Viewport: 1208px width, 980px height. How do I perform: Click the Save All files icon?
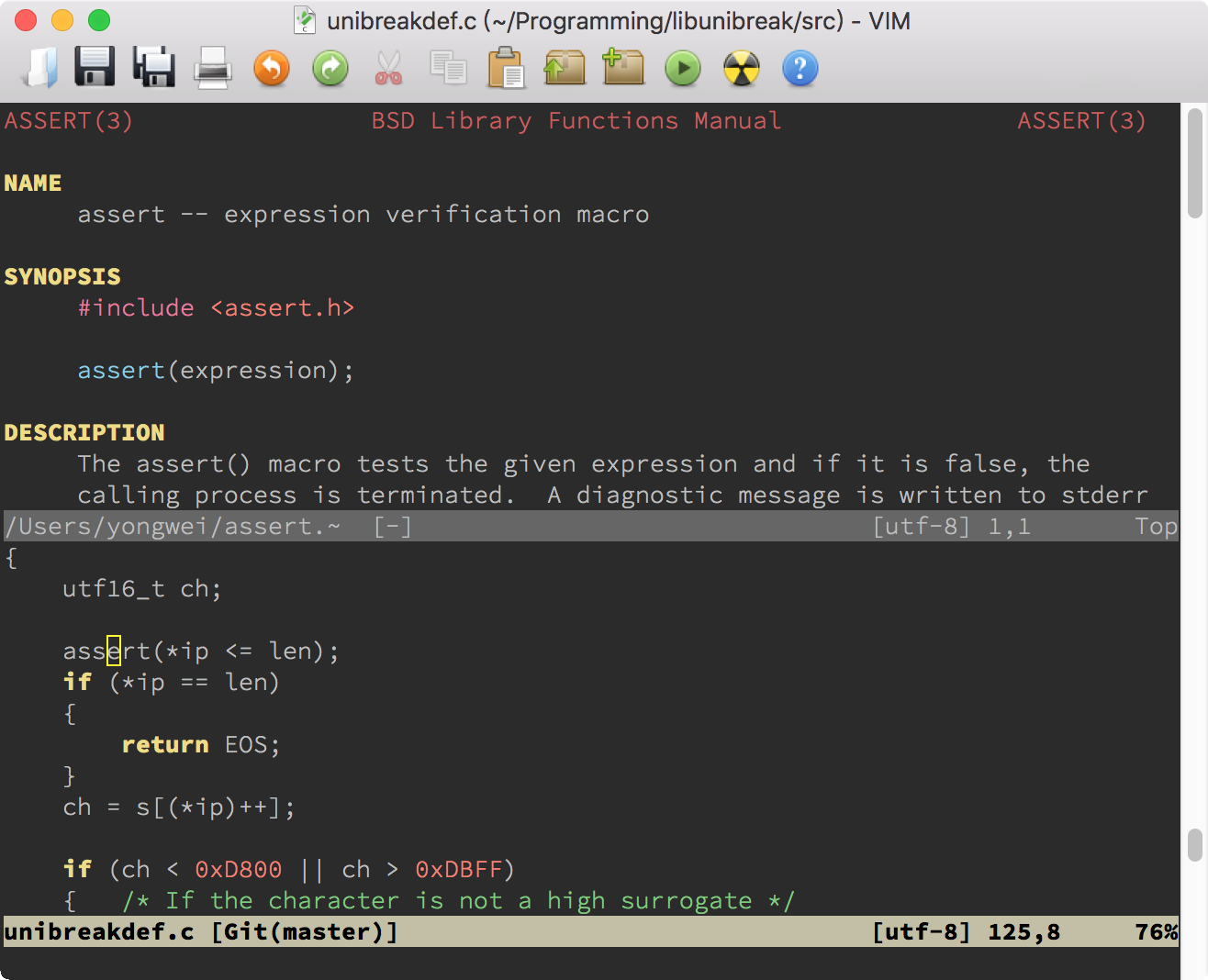point(153,68)
